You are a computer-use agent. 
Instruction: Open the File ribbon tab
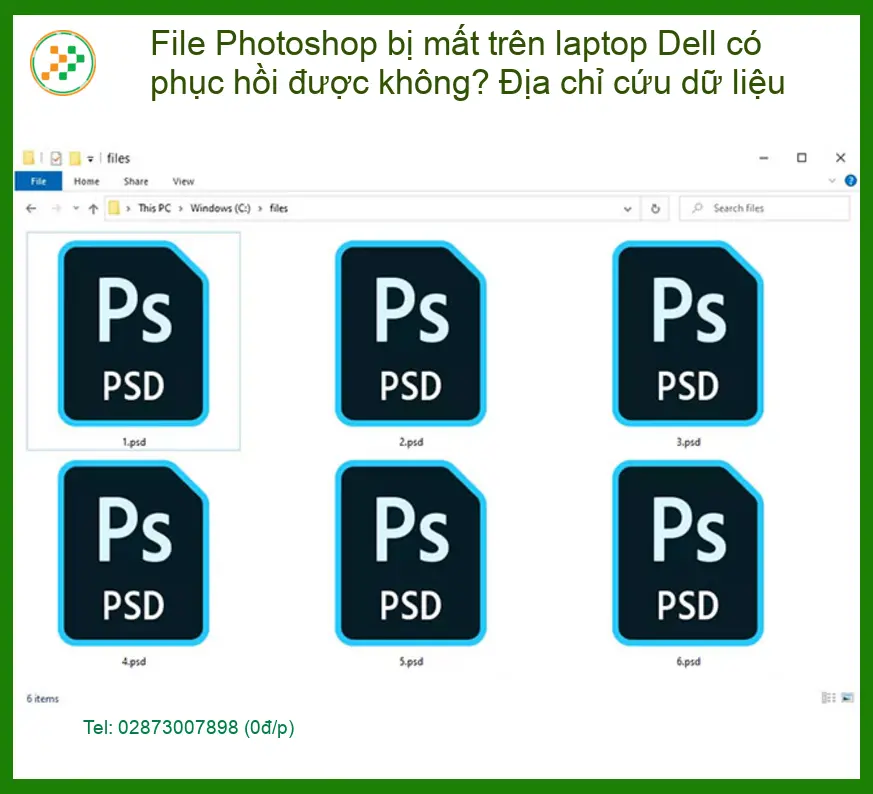pyautogui.click(x=38, y=182)
